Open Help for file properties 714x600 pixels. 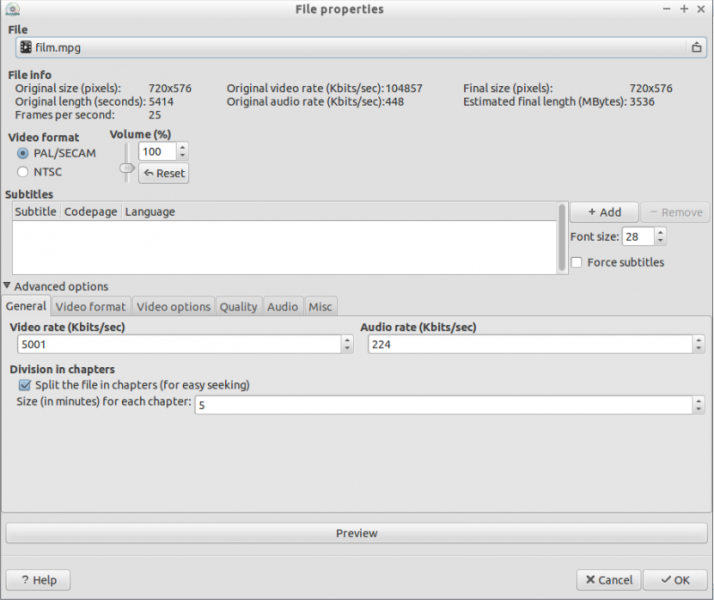point(38,580)
